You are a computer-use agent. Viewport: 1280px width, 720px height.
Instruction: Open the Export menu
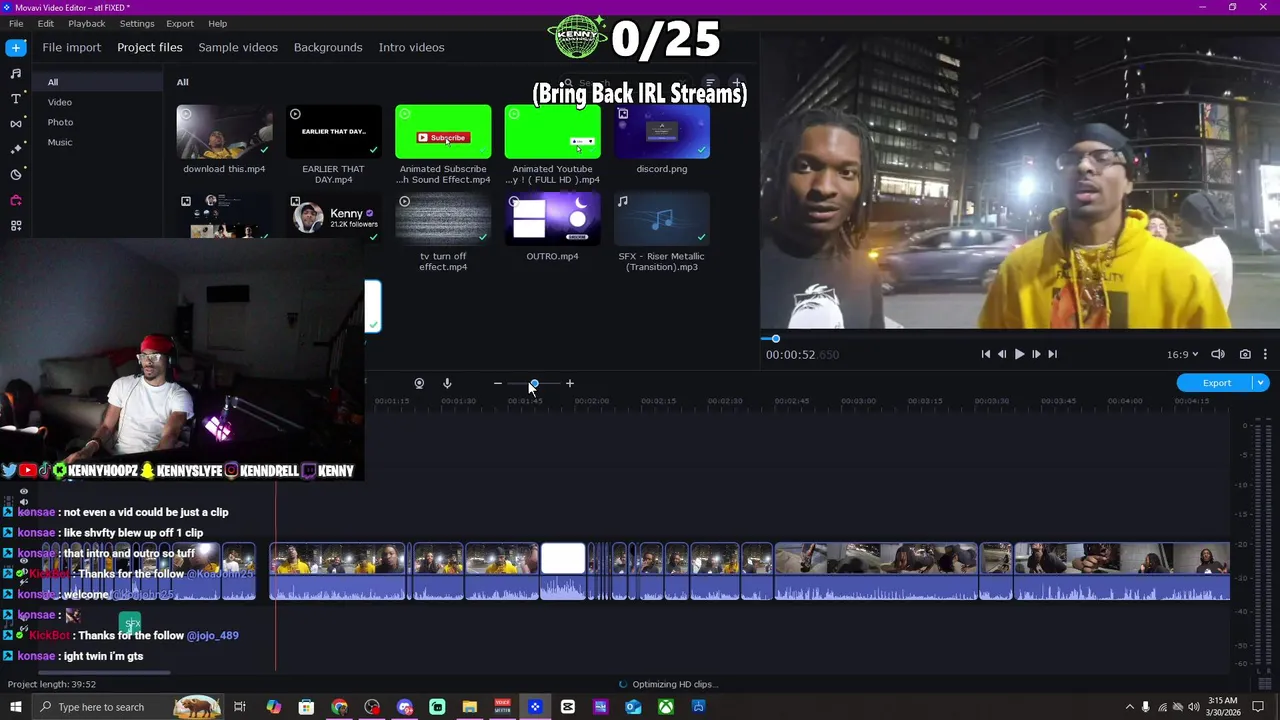coord(180,23)
